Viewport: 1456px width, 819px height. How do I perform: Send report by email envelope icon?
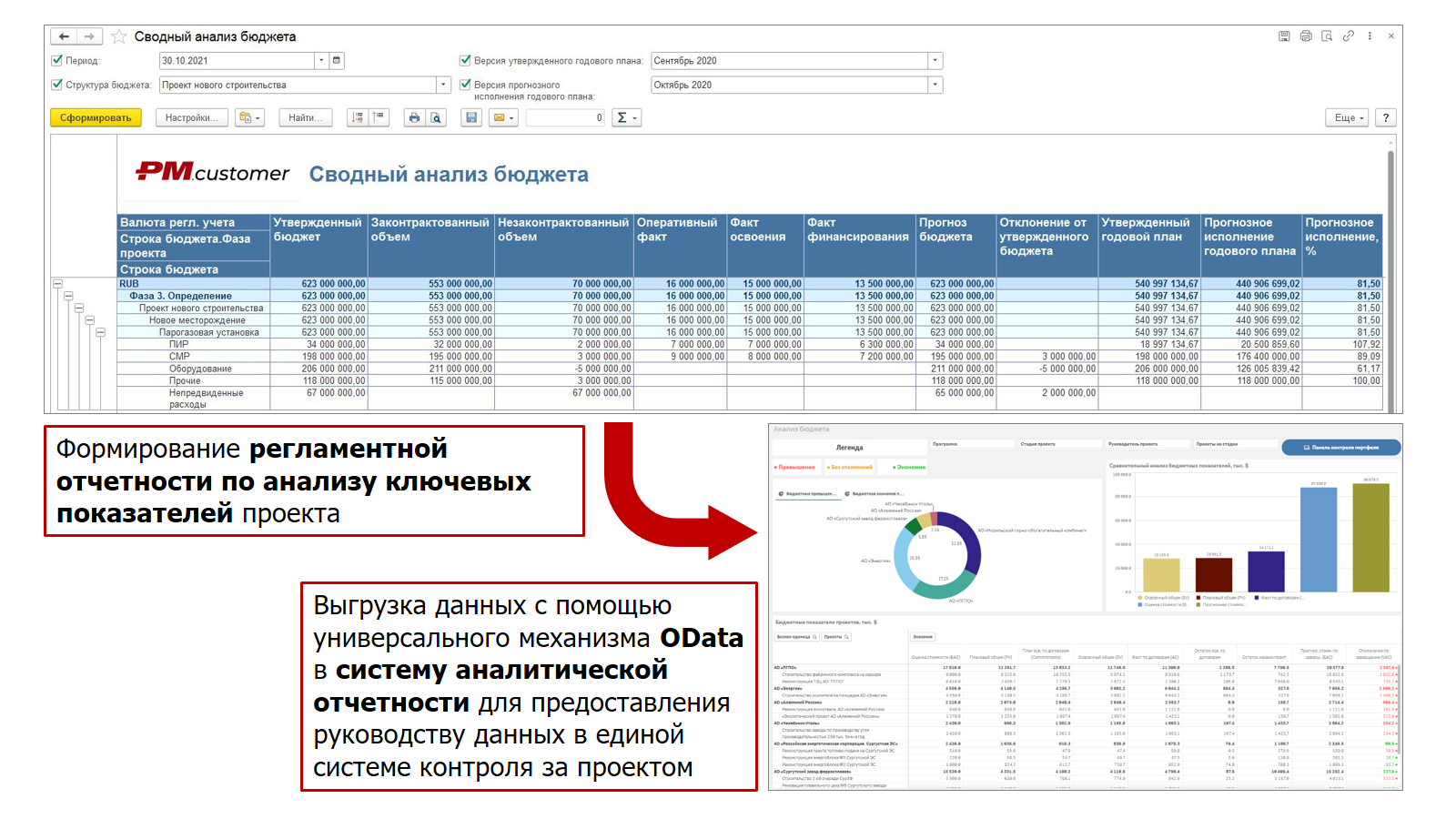(503, 117)
